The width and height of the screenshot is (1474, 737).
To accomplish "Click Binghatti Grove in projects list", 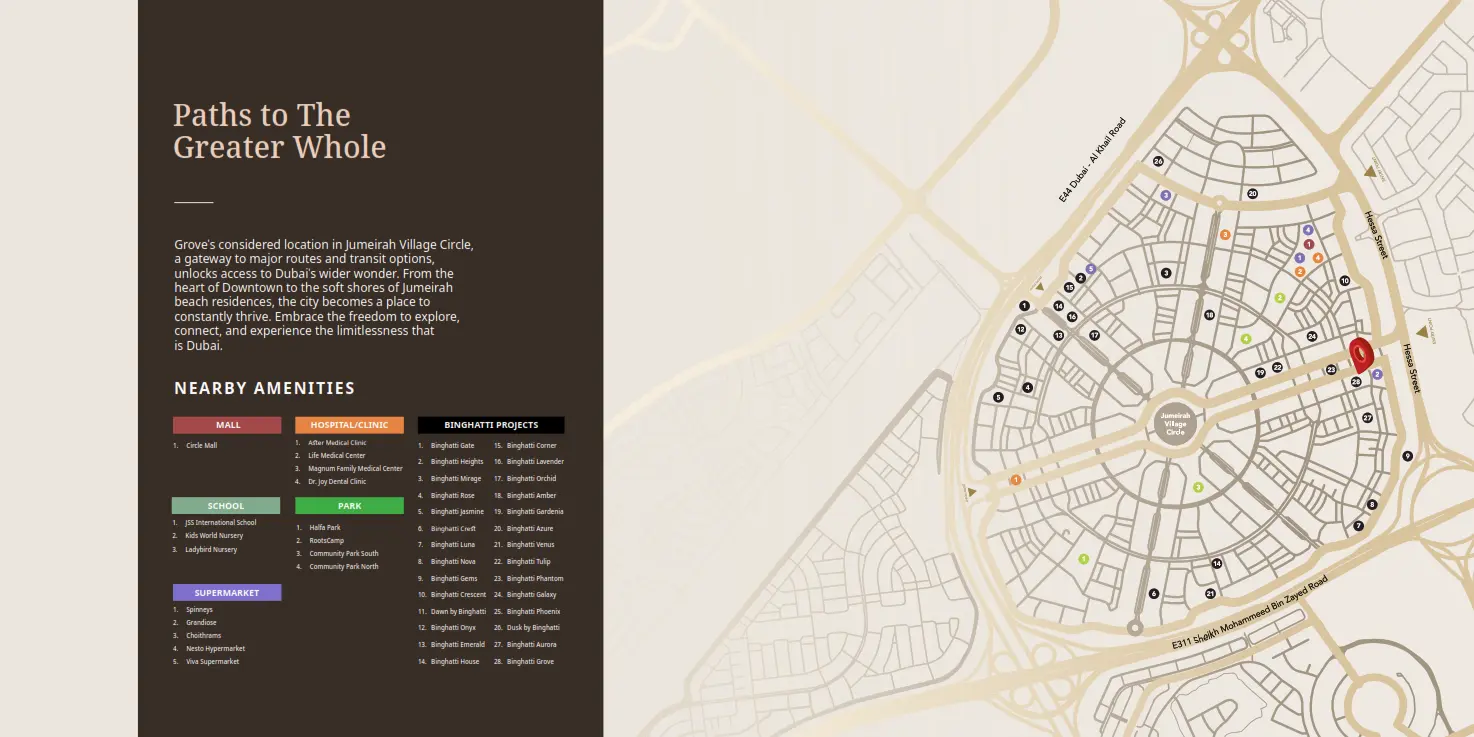I will pyautogui.click(x=530, y=662).
